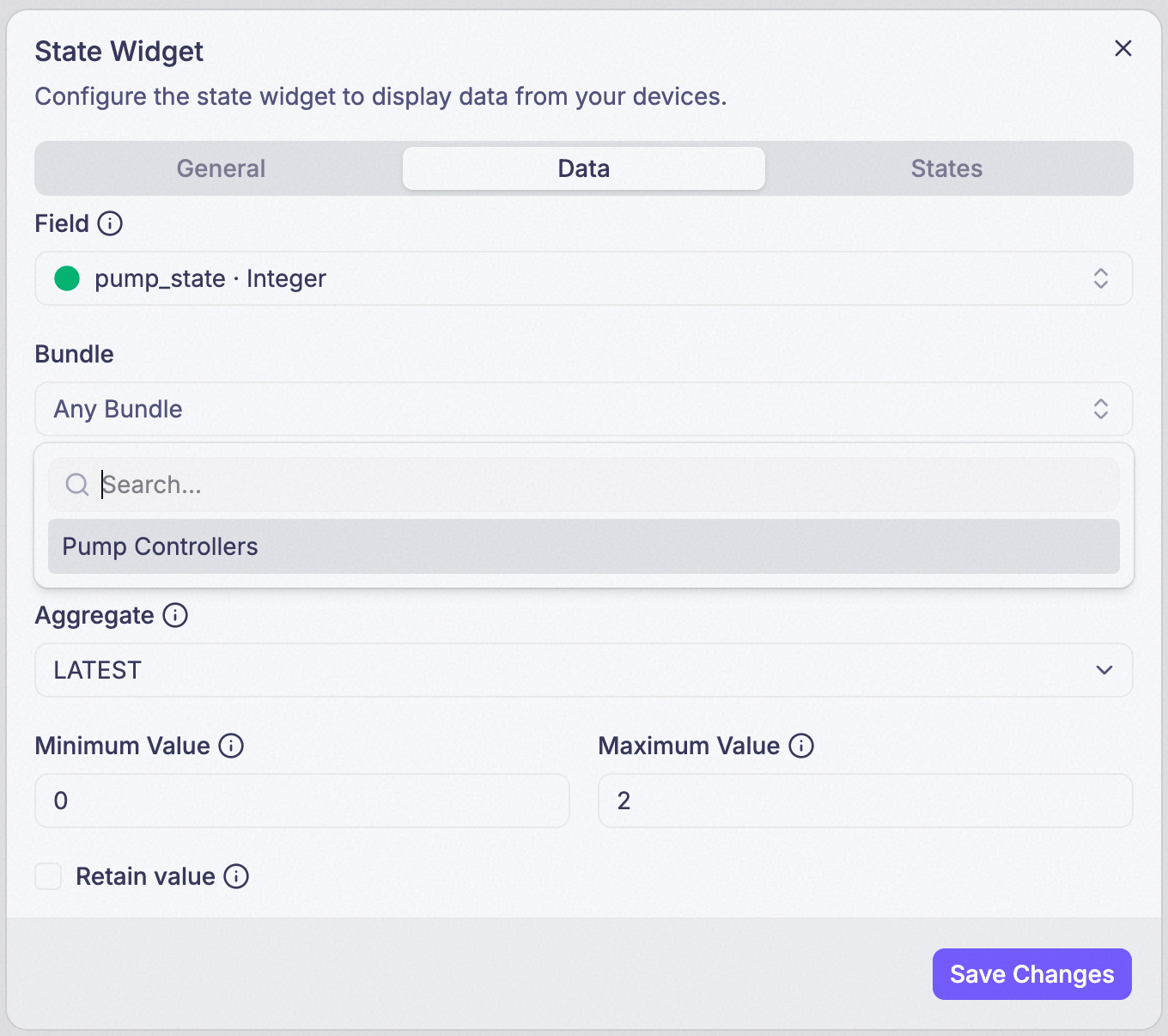Switch to the States tab

click(946, 168)
